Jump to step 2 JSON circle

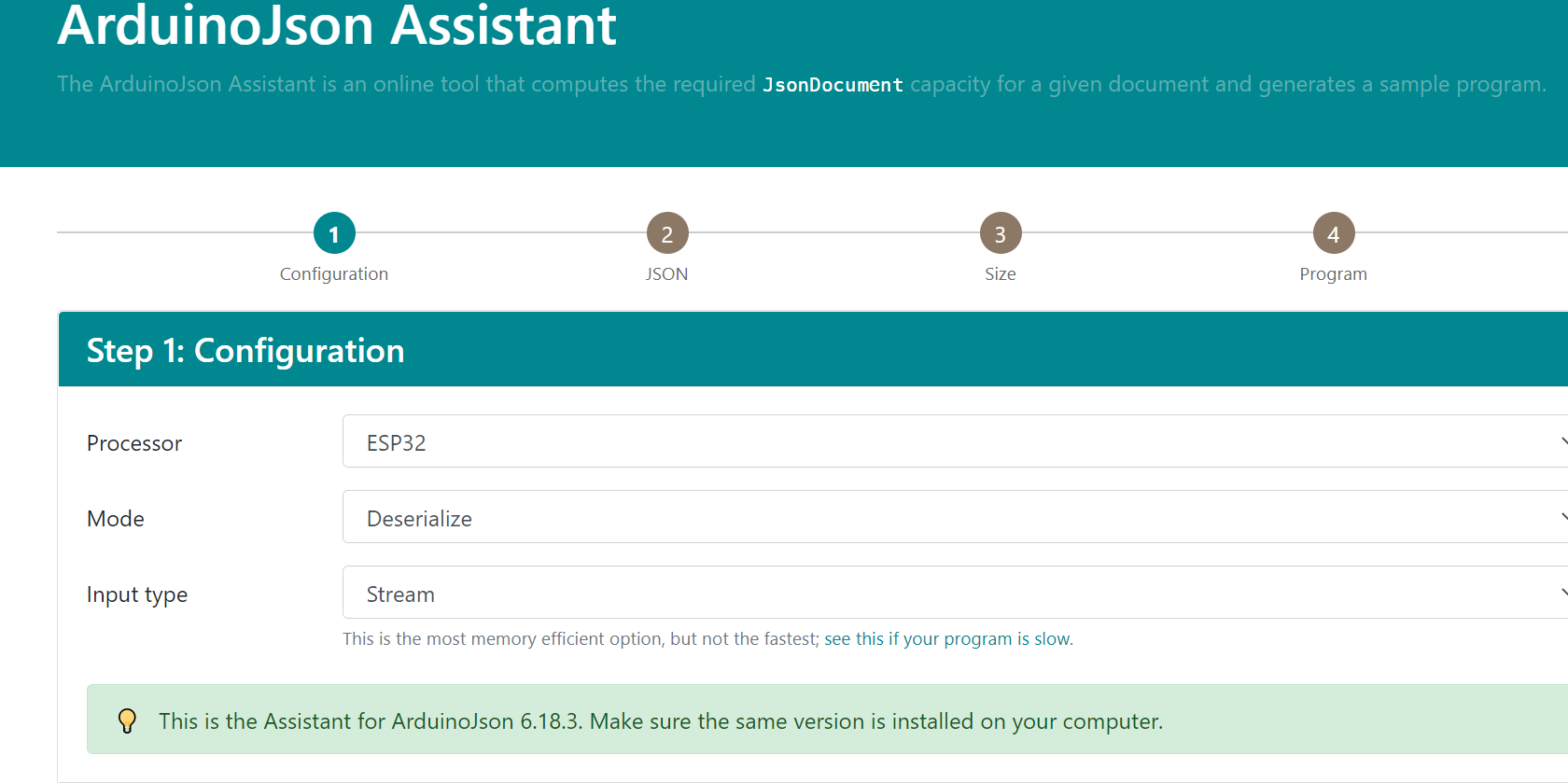pyautogui.click(x=667, y=233)
